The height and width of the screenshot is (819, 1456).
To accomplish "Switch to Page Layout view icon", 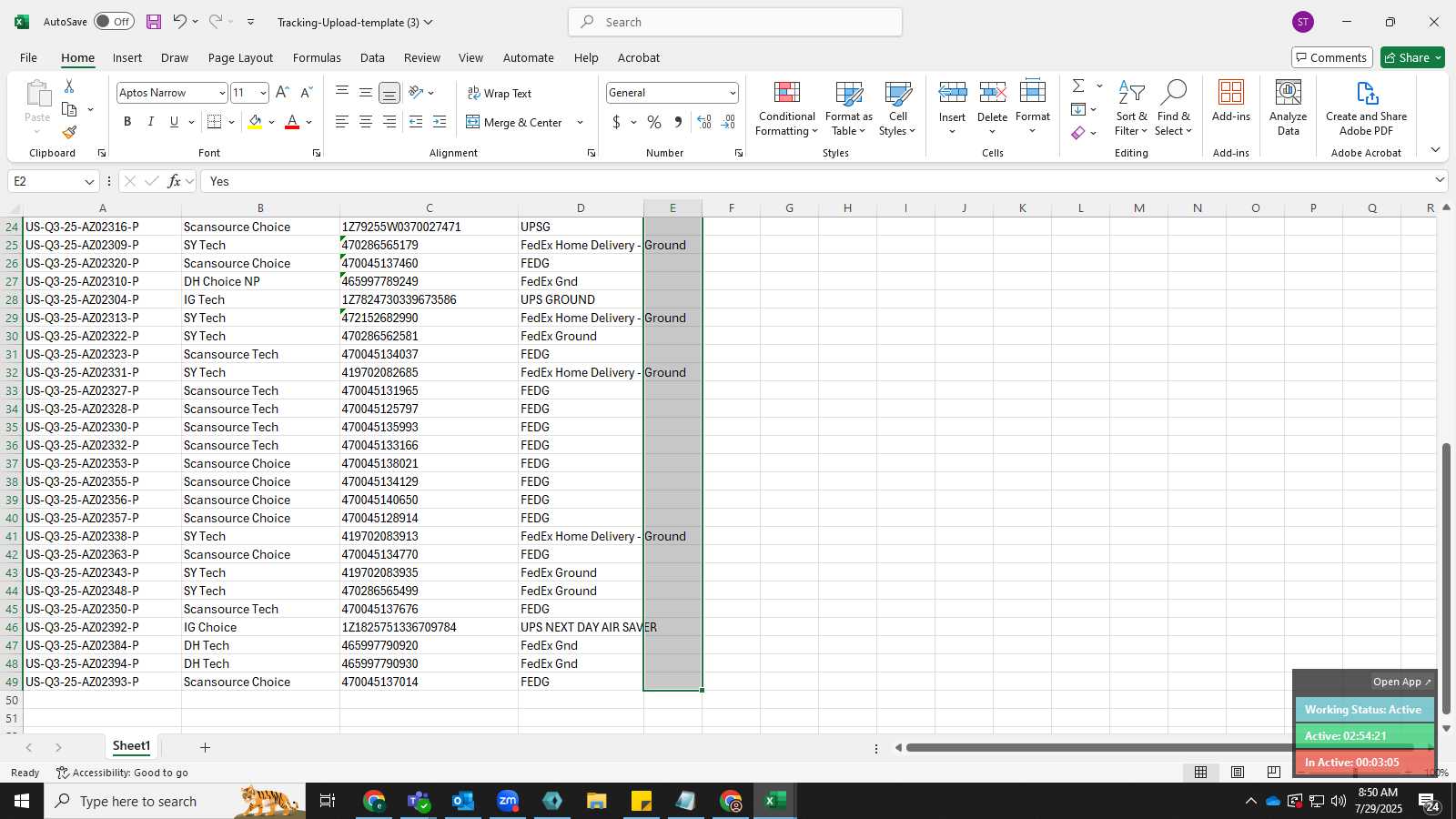I will coord(1238,773).
